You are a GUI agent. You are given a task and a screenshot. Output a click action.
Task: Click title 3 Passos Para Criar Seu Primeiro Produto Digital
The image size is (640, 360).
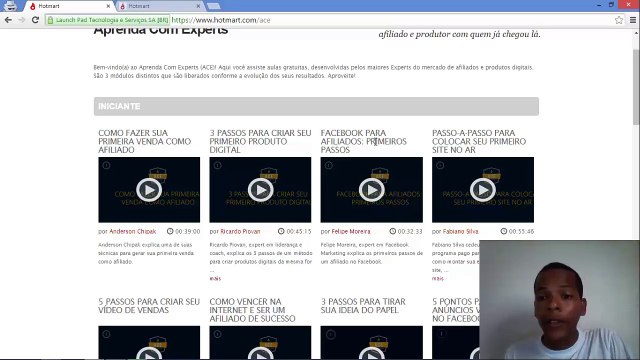[260, 141]
